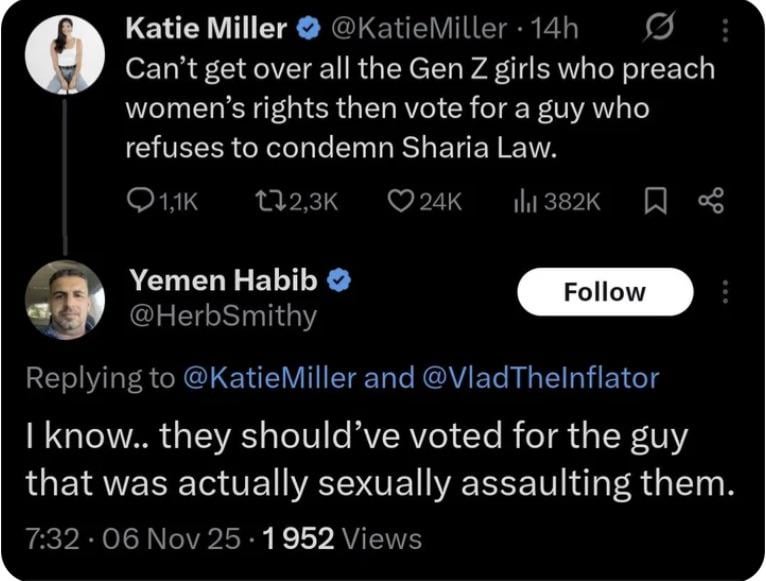This screenshot has width=766, height=581.
Task: Click the retweet icon showing 2,3K
Action: point(264,203)
